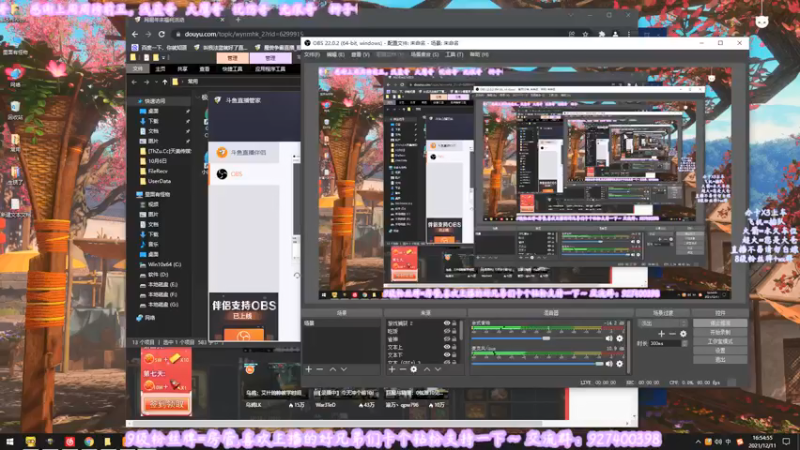Open microphone settings gear in mixer

619,364
